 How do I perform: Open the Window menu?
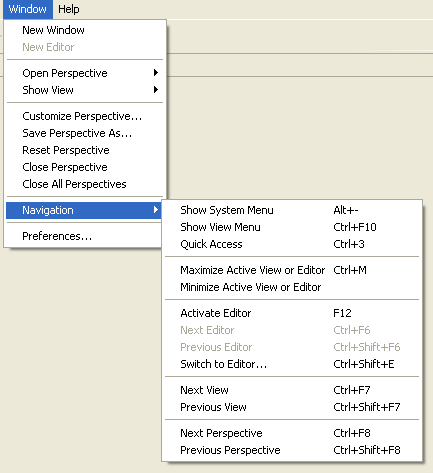coord(28,9)
